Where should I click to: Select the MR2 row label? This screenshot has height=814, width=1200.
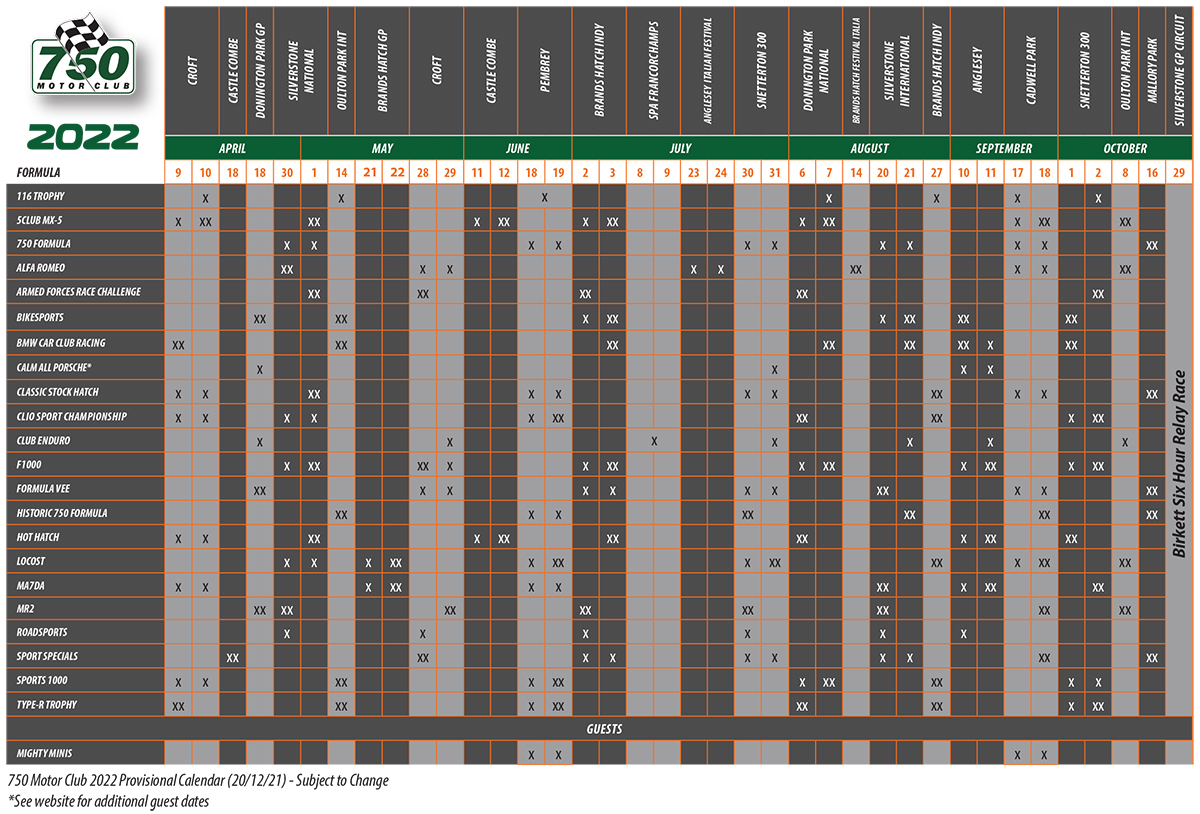tap(26, 608)
